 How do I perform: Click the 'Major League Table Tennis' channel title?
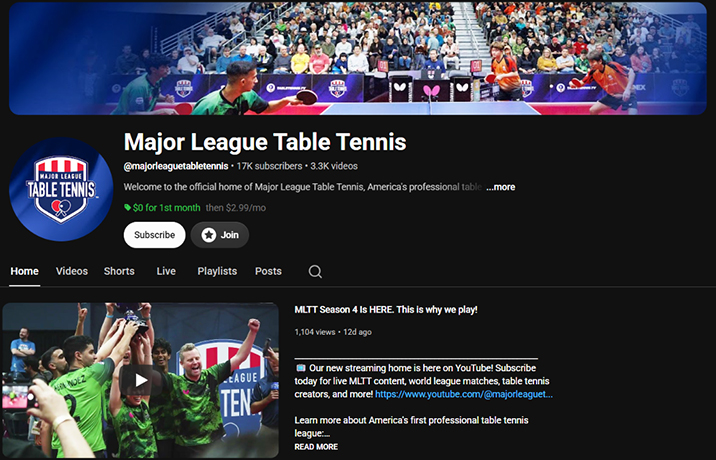[265, 142]
